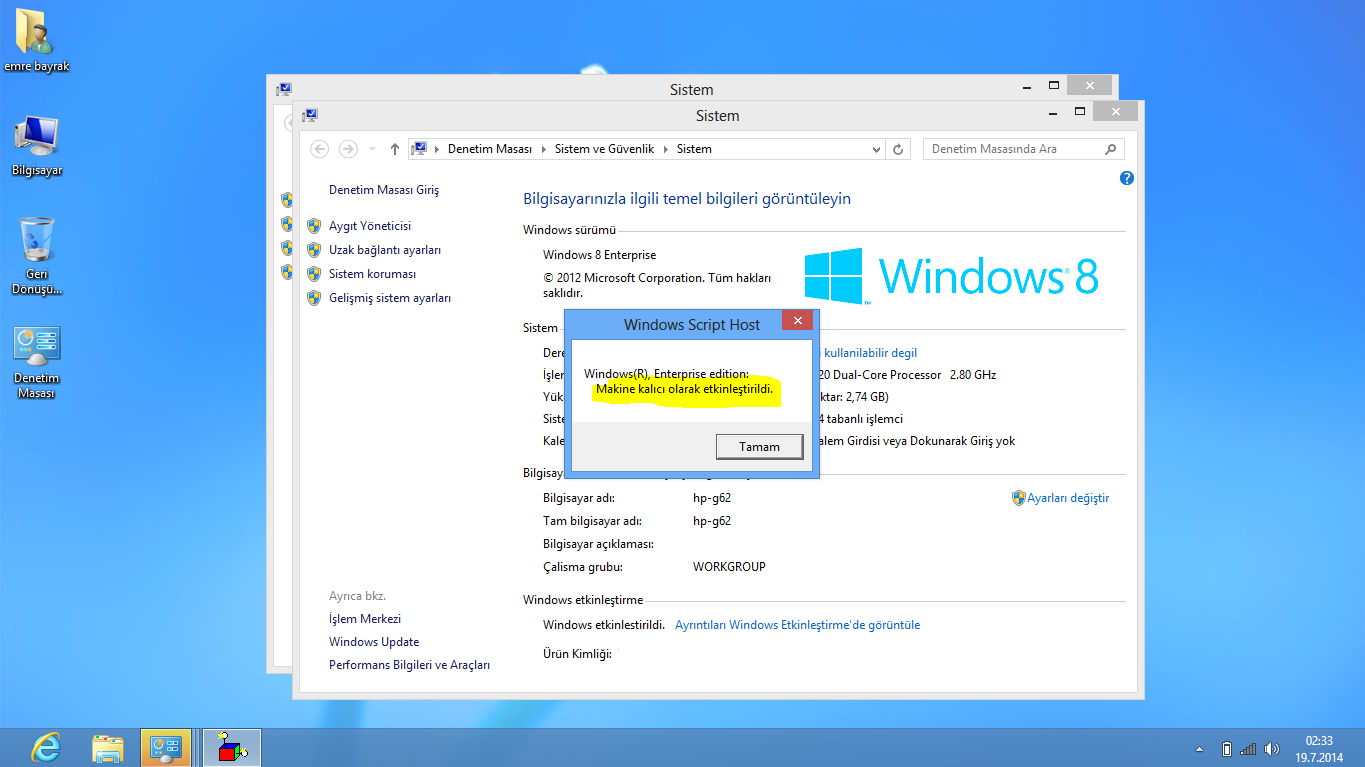Select the Geri Dönüşüm recycle bin icon

[37, 256]
